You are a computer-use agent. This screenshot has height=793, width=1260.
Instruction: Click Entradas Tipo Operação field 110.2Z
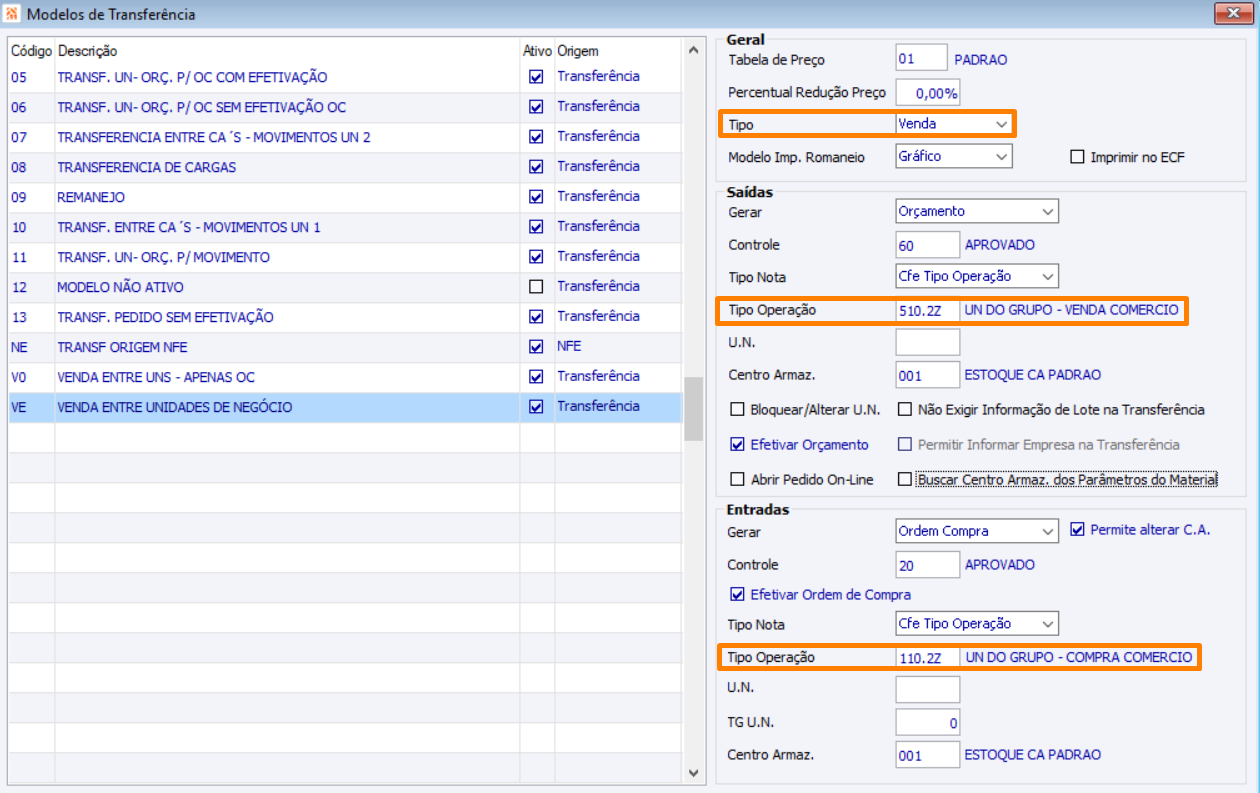tap(928, 658)
